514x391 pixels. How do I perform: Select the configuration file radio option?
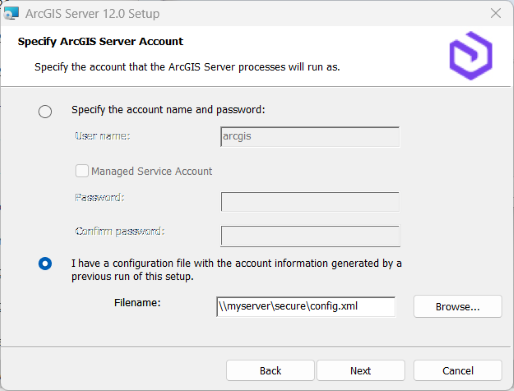point(45,264)
